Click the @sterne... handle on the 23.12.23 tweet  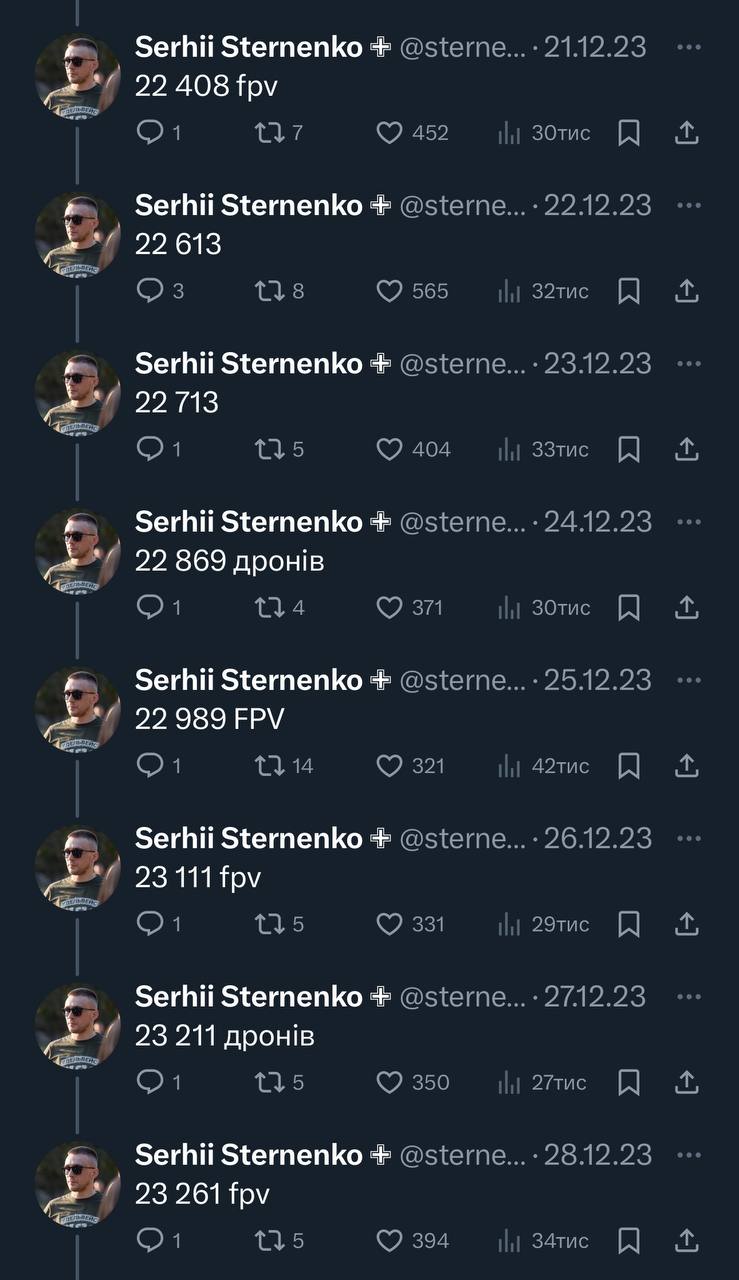(x=462, y=363)
